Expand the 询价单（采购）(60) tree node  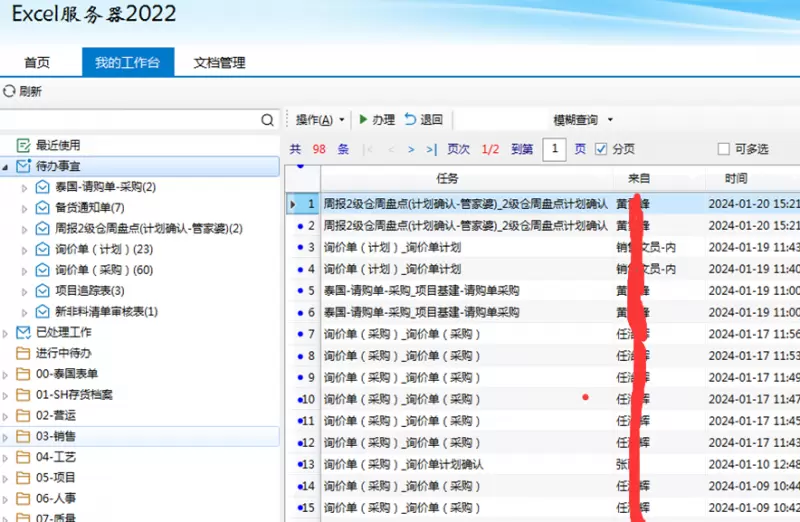click(x=25, y=270)
